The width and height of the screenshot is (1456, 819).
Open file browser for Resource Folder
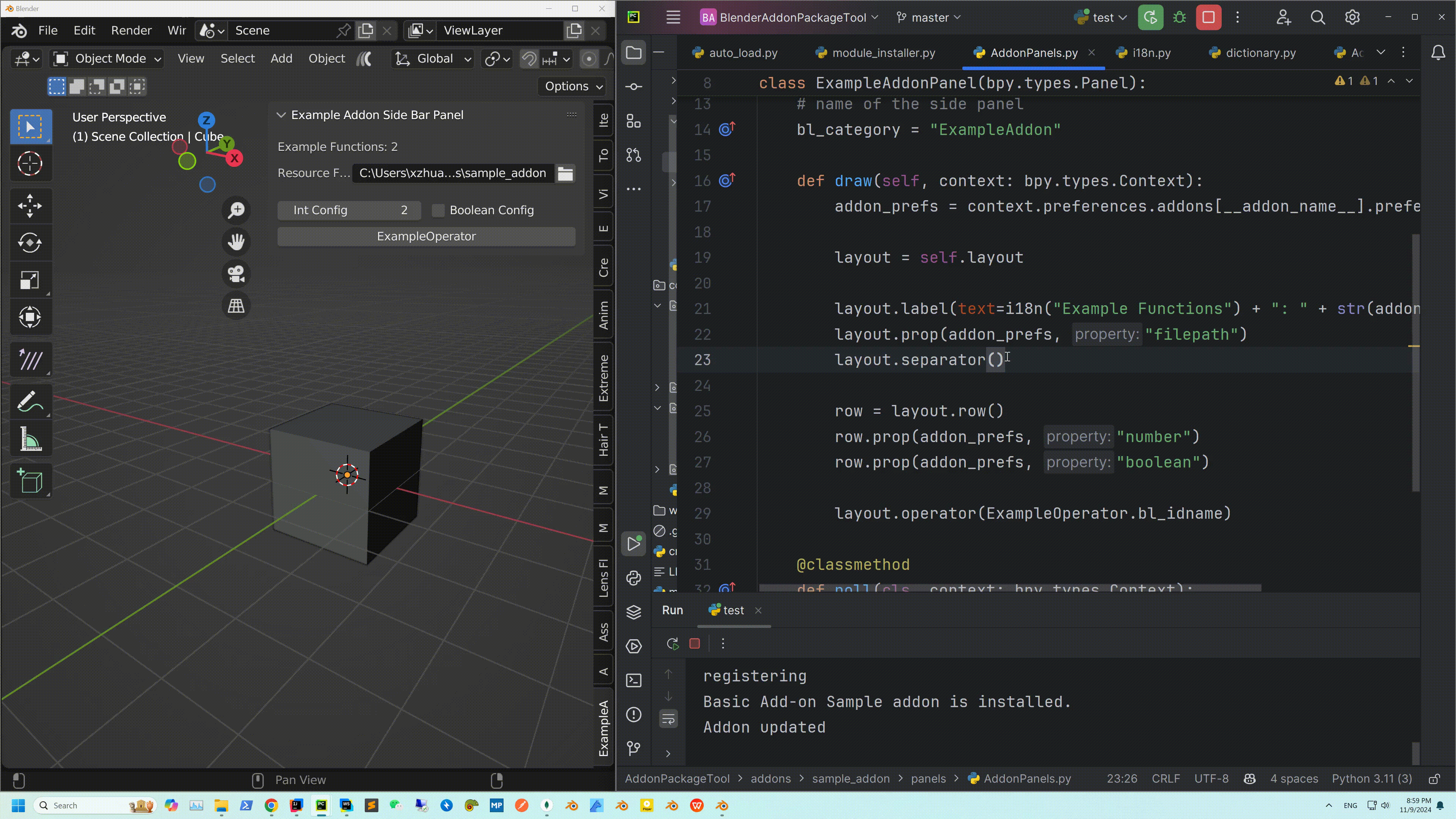tap(565, 174)
